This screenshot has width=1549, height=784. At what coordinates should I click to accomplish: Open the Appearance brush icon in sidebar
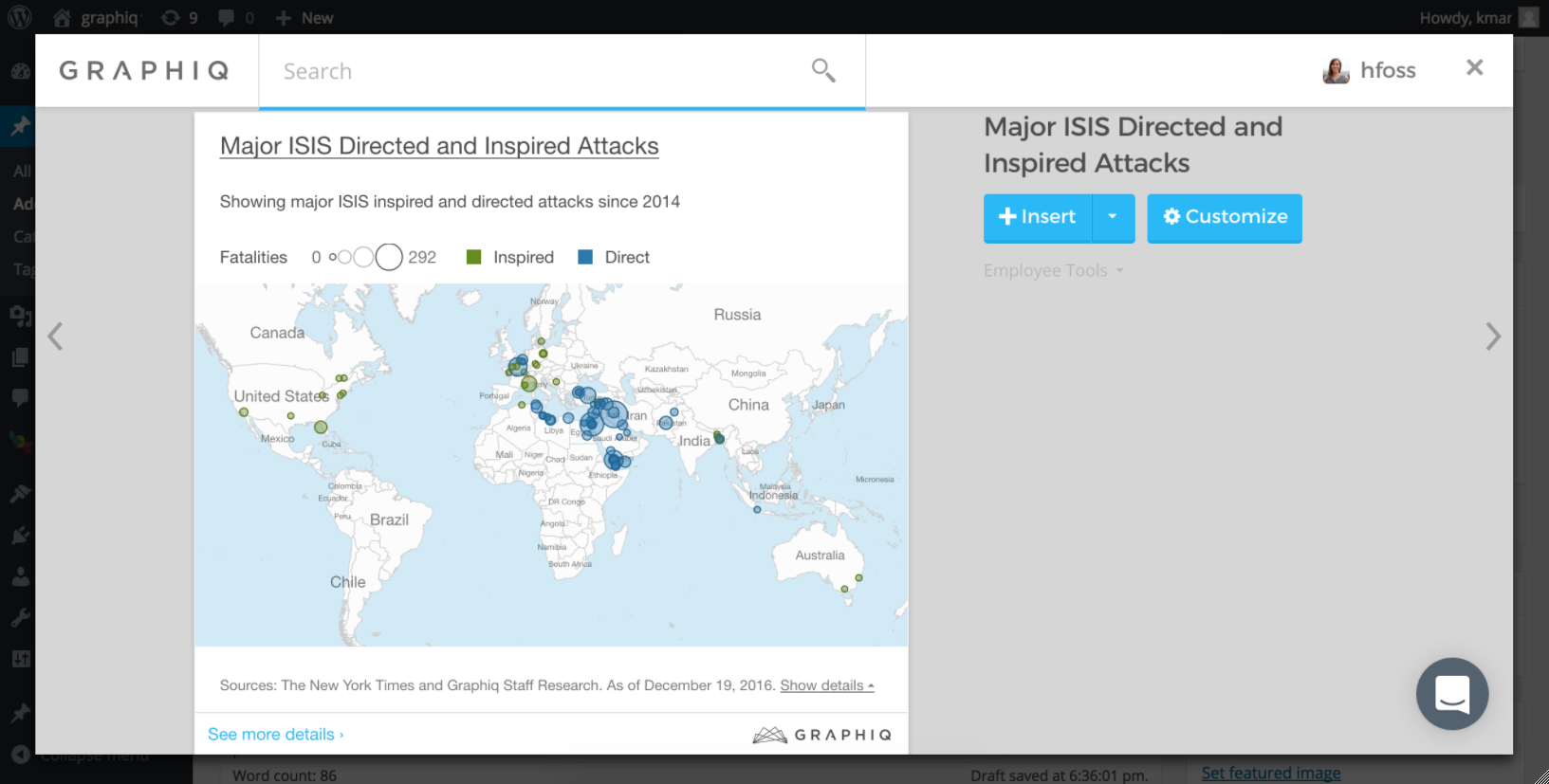click(20, 494)
